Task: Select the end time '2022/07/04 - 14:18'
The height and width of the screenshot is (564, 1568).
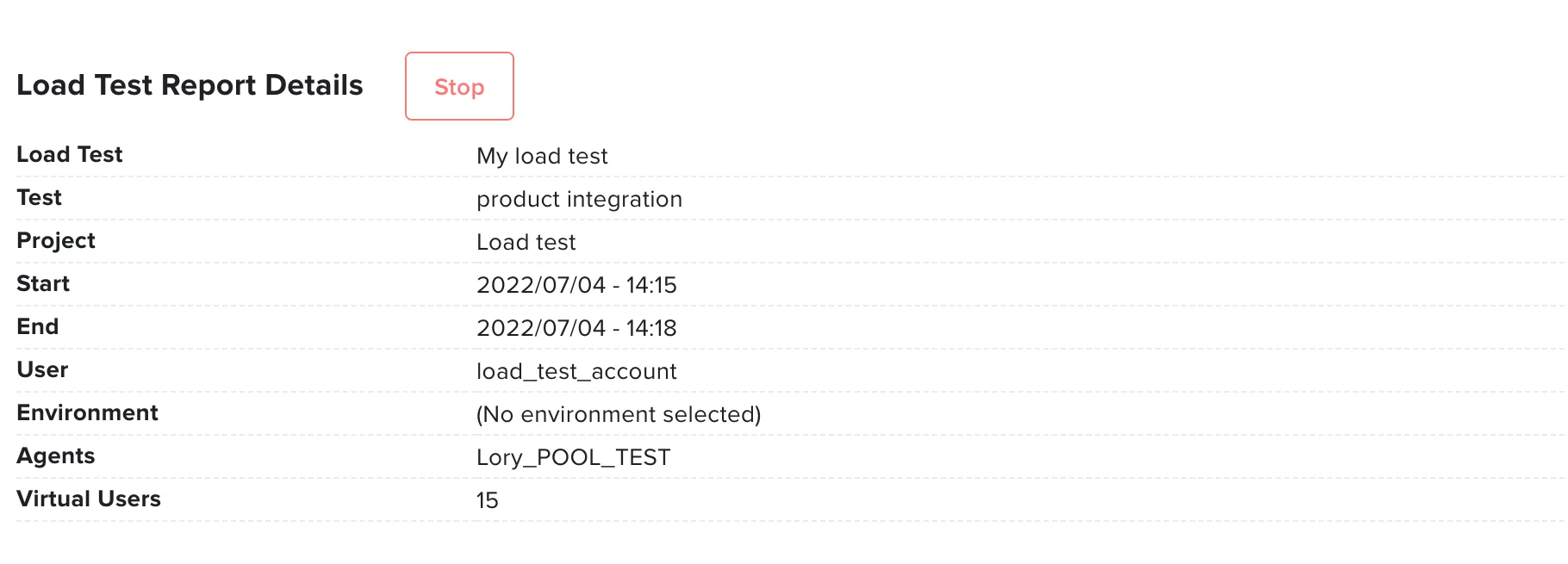Action: pyautogui.click(x=577, y=328)
